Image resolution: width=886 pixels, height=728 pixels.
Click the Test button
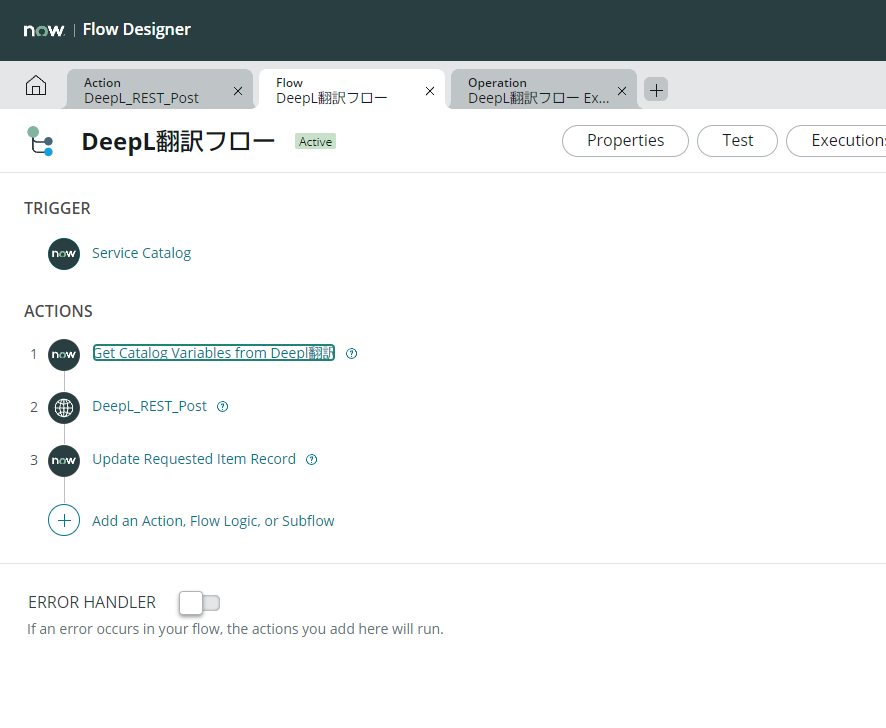pos(737,141)
